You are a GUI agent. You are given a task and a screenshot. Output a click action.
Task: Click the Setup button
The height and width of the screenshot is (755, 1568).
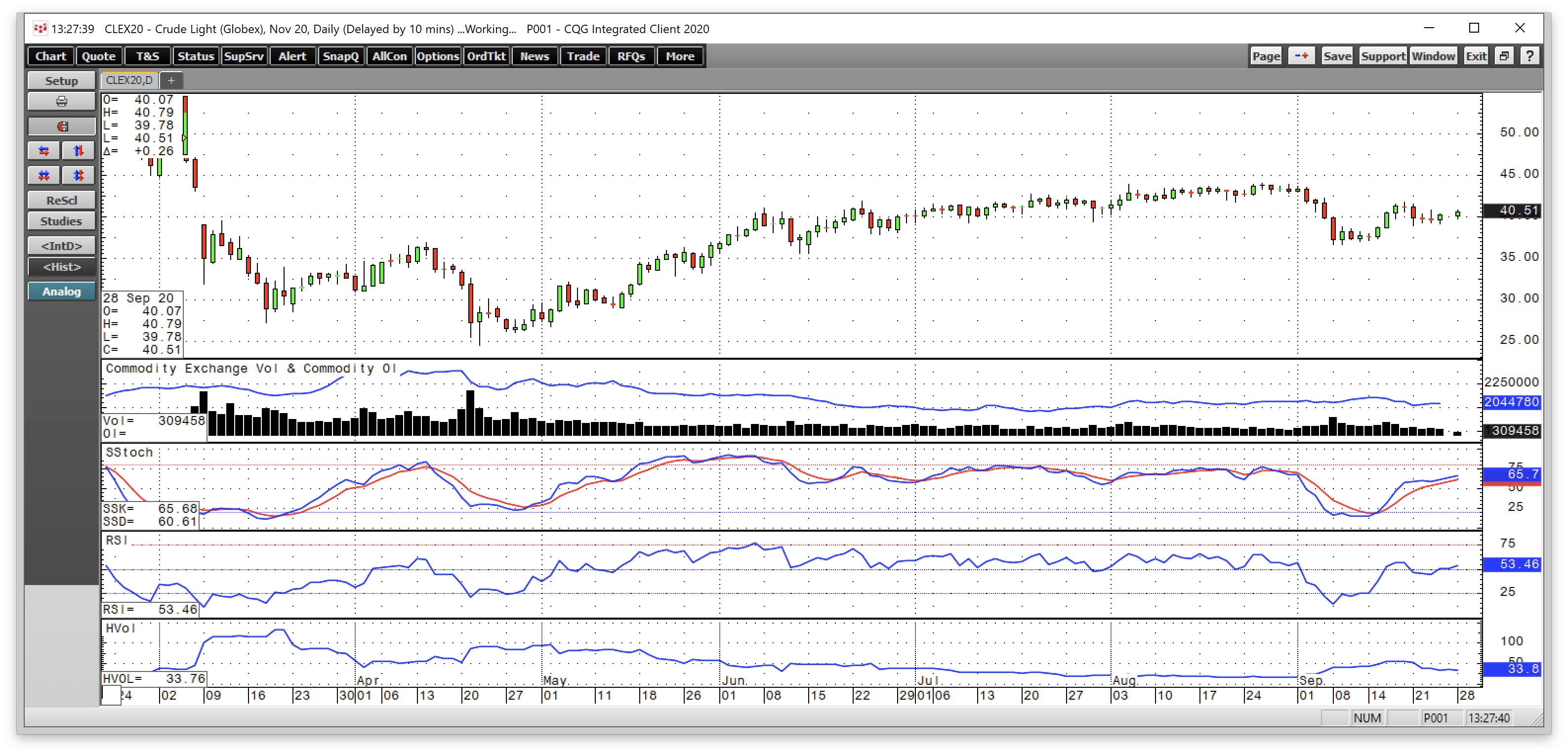click(x=61, y=81)
